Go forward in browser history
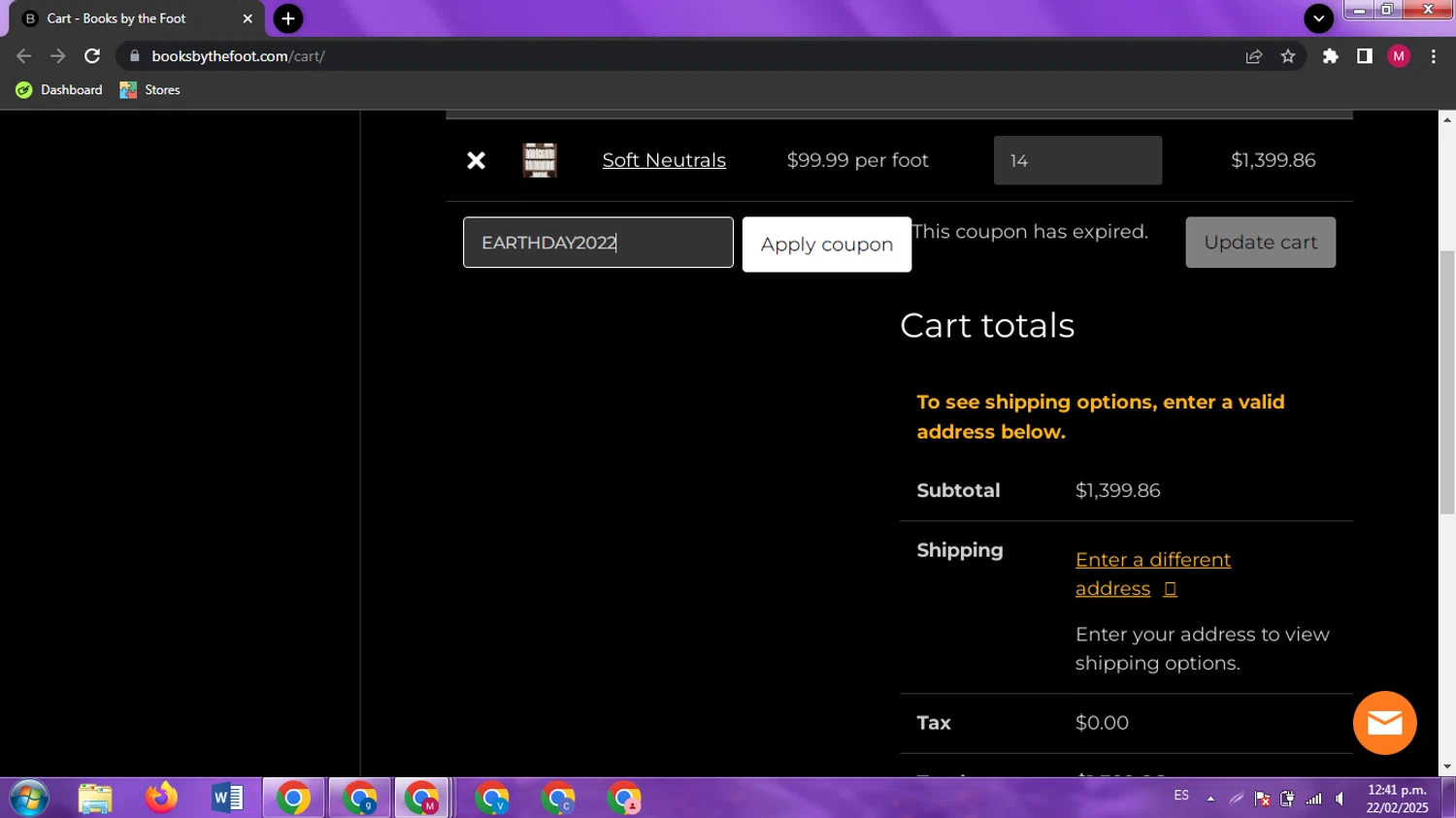The height and width of the screenshot is (818, 1456). click(57, 56)
